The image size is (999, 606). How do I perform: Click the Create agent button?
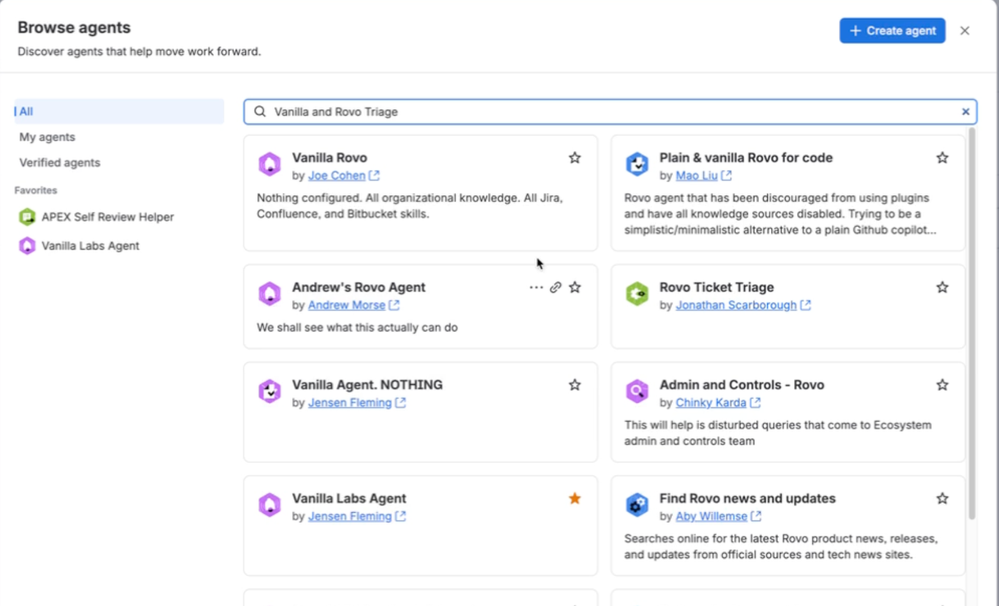(892, 31)
